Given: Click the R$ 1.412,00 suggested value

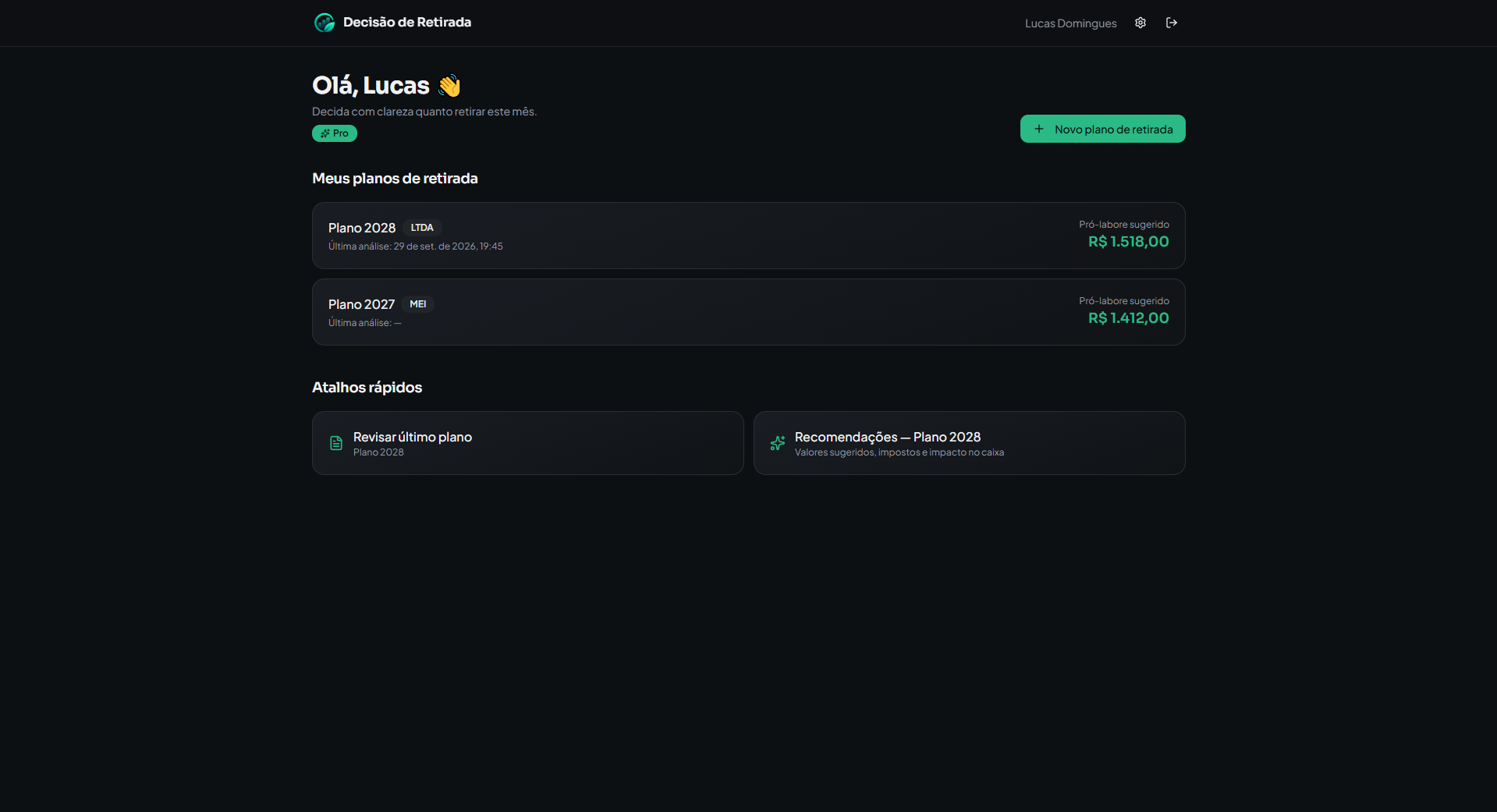Looking at the screenshot, I should pyautogui.click(x=1129, y=318).
